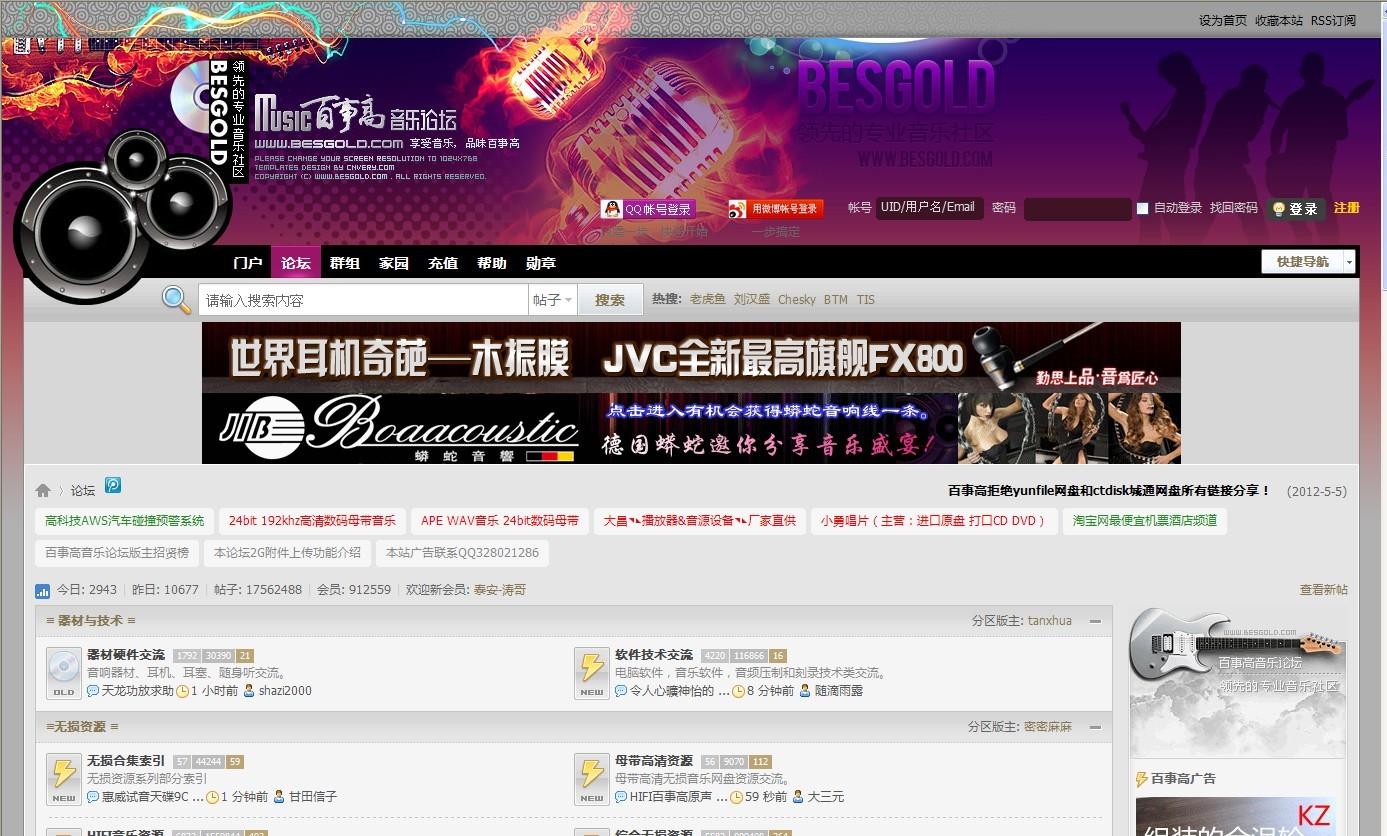Open the 群组 nav tab

[345, 263]
